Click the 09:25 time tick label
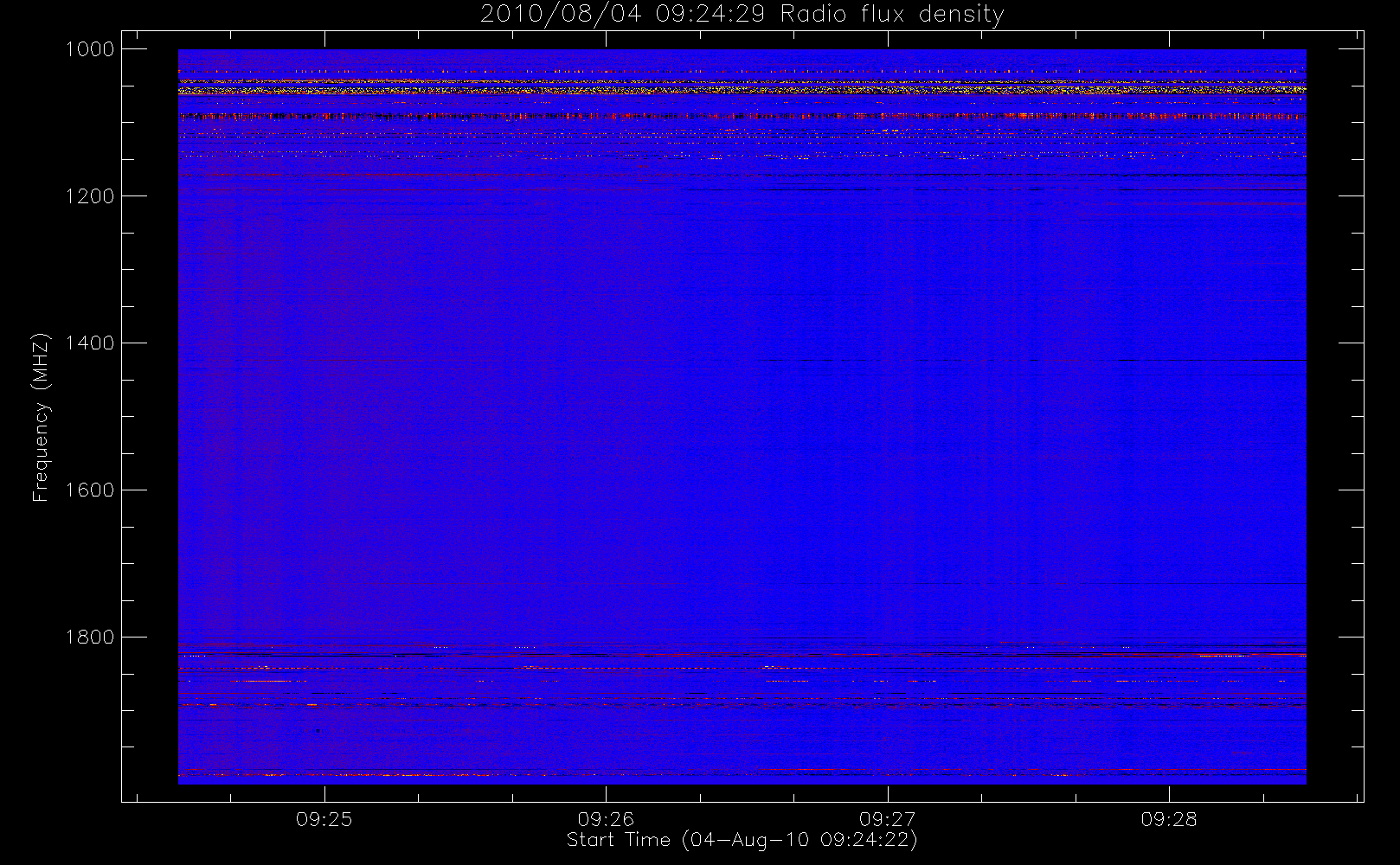The image size is (1400, 865). 324,819
